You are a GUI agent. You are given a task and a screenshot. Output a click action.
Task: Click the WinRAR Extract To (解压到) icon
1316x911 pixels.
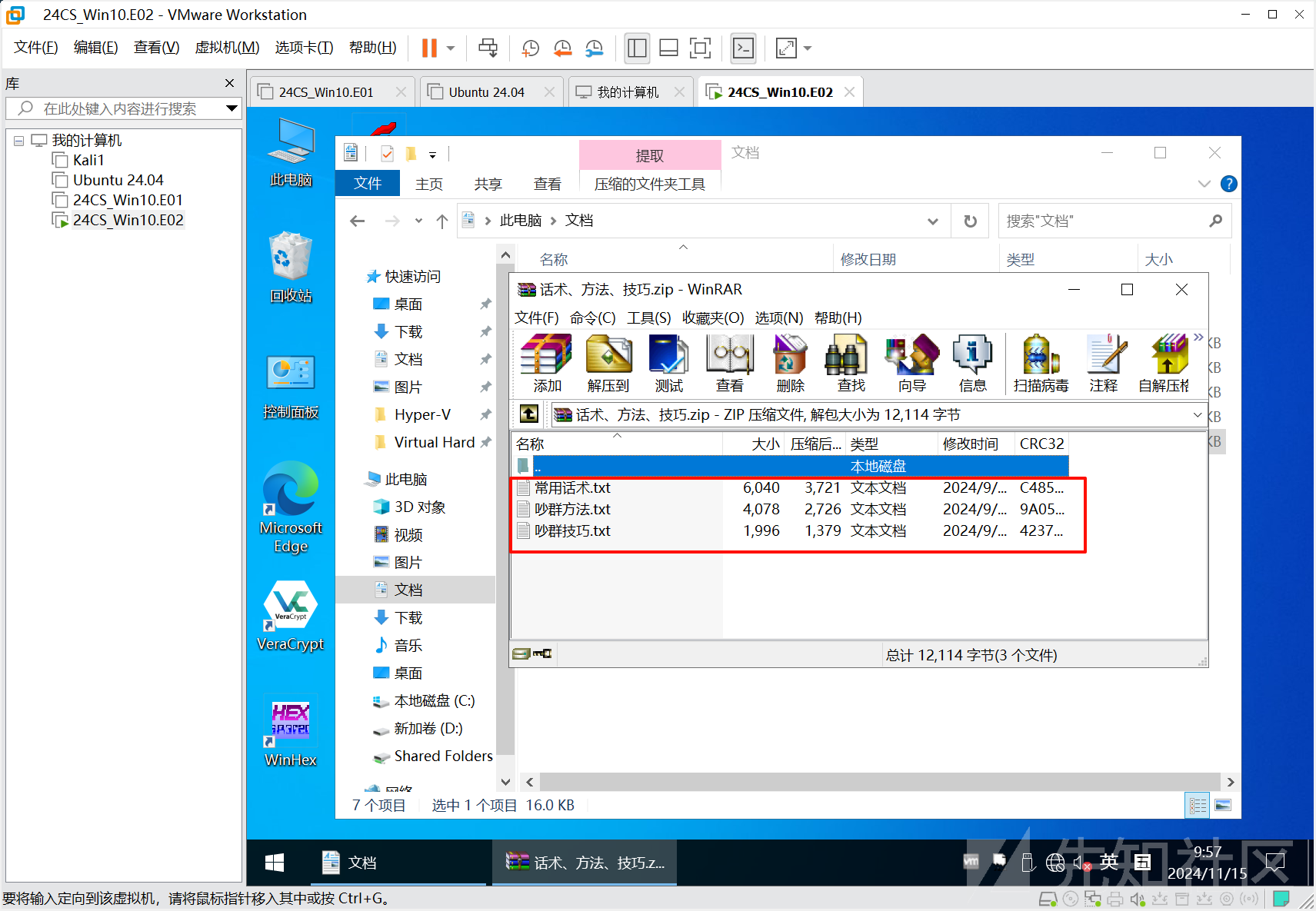click(x=608, y=364)
